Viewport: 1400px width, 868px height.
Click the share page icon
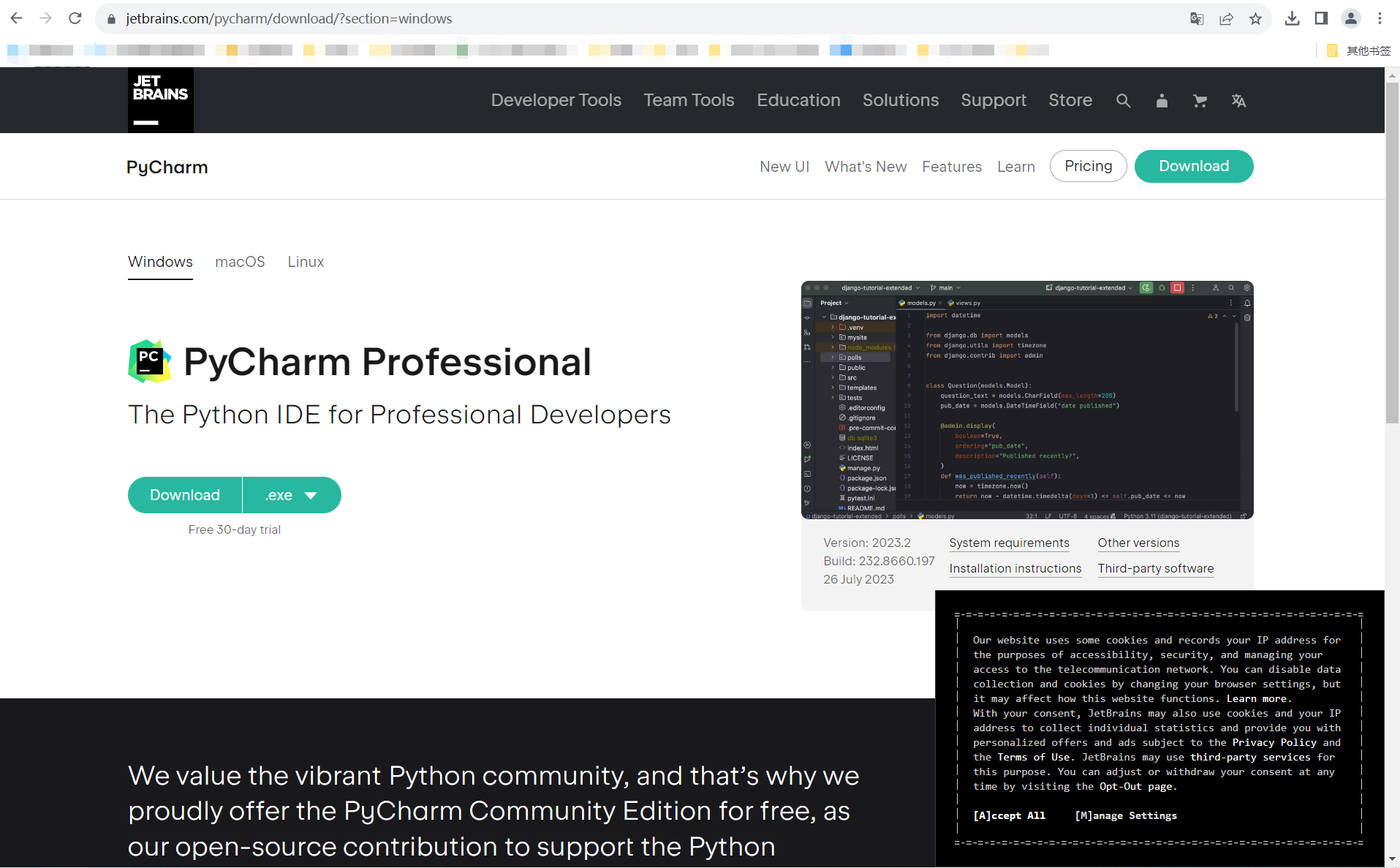1226,19
